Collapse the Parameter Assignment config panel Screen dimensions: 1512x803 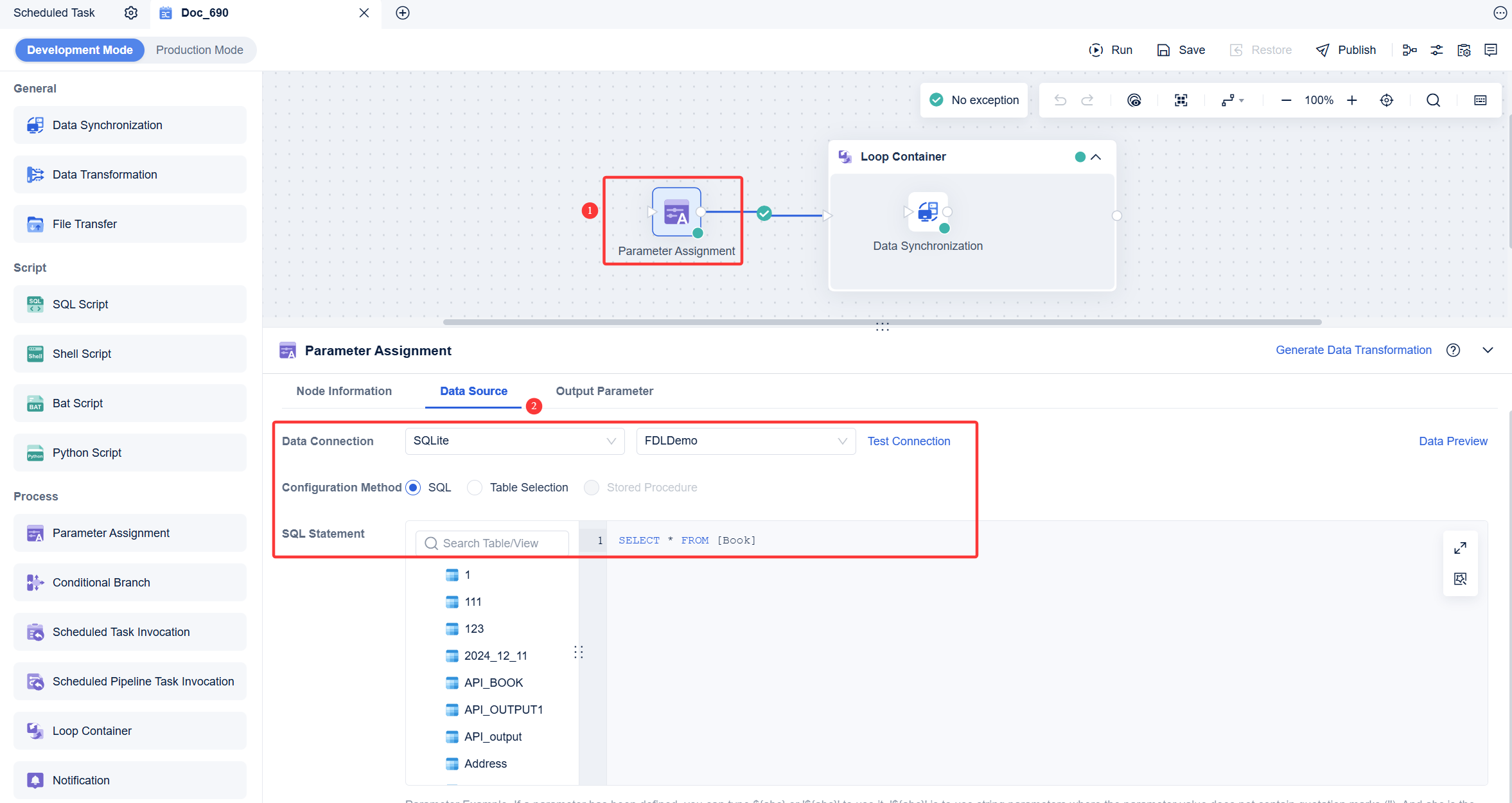[1488, 350]
